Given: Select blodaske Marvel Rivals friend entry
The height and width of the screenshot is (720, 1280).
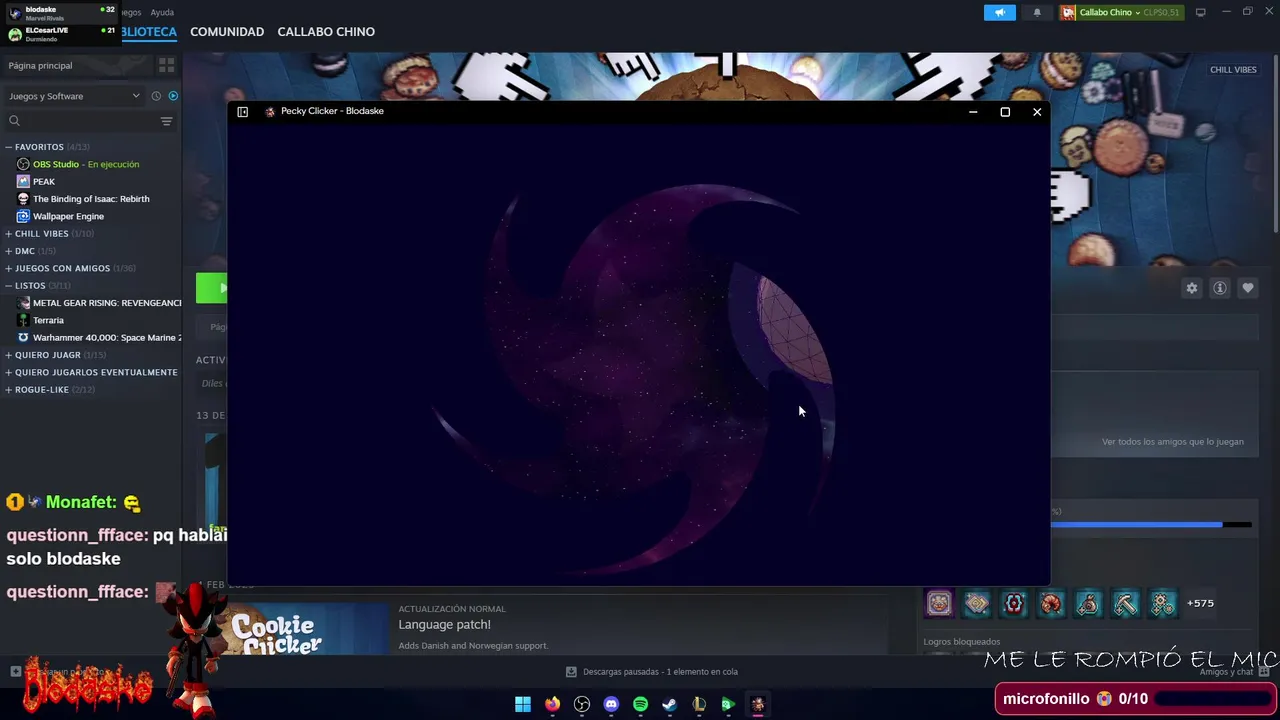Looking at the screenshot, I should [x=61, y=13].
